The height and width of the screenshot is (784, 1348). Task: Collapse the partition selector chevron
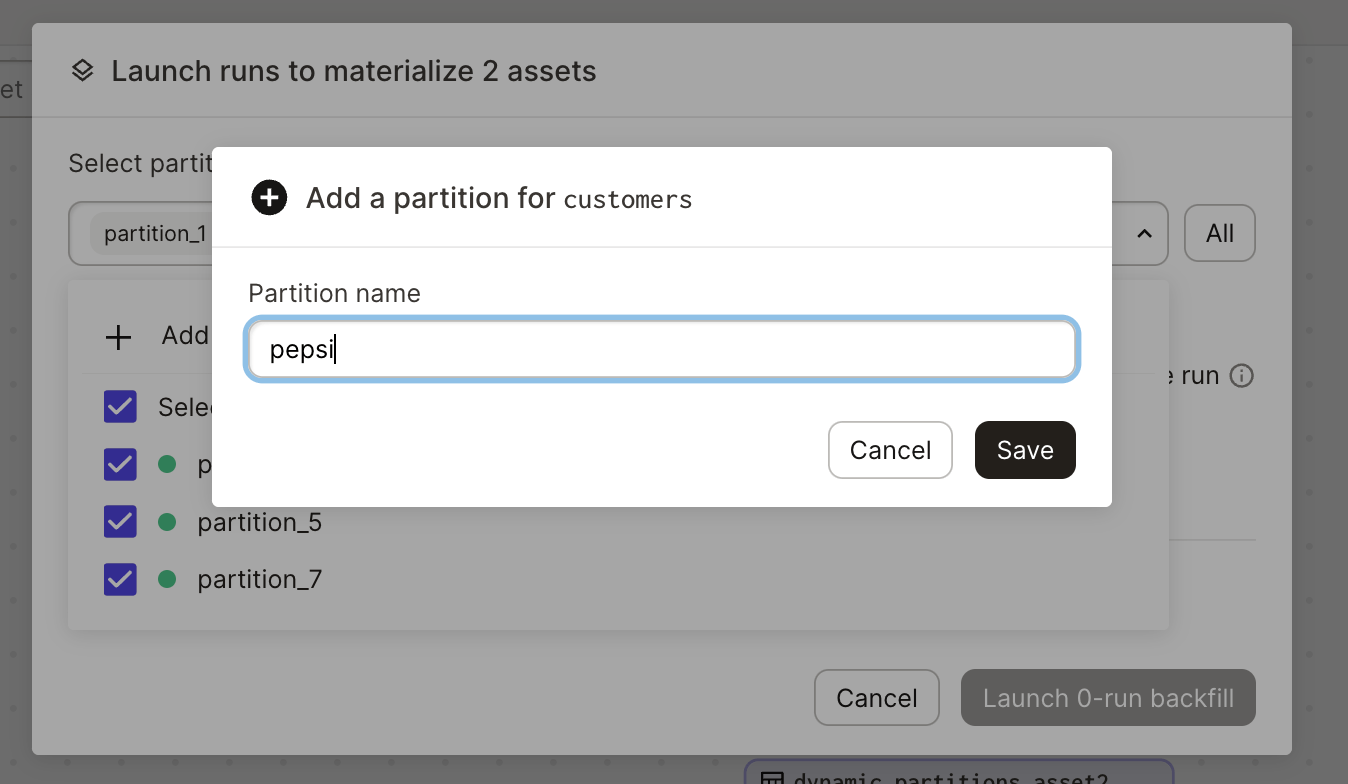[x=1145, y=233]
